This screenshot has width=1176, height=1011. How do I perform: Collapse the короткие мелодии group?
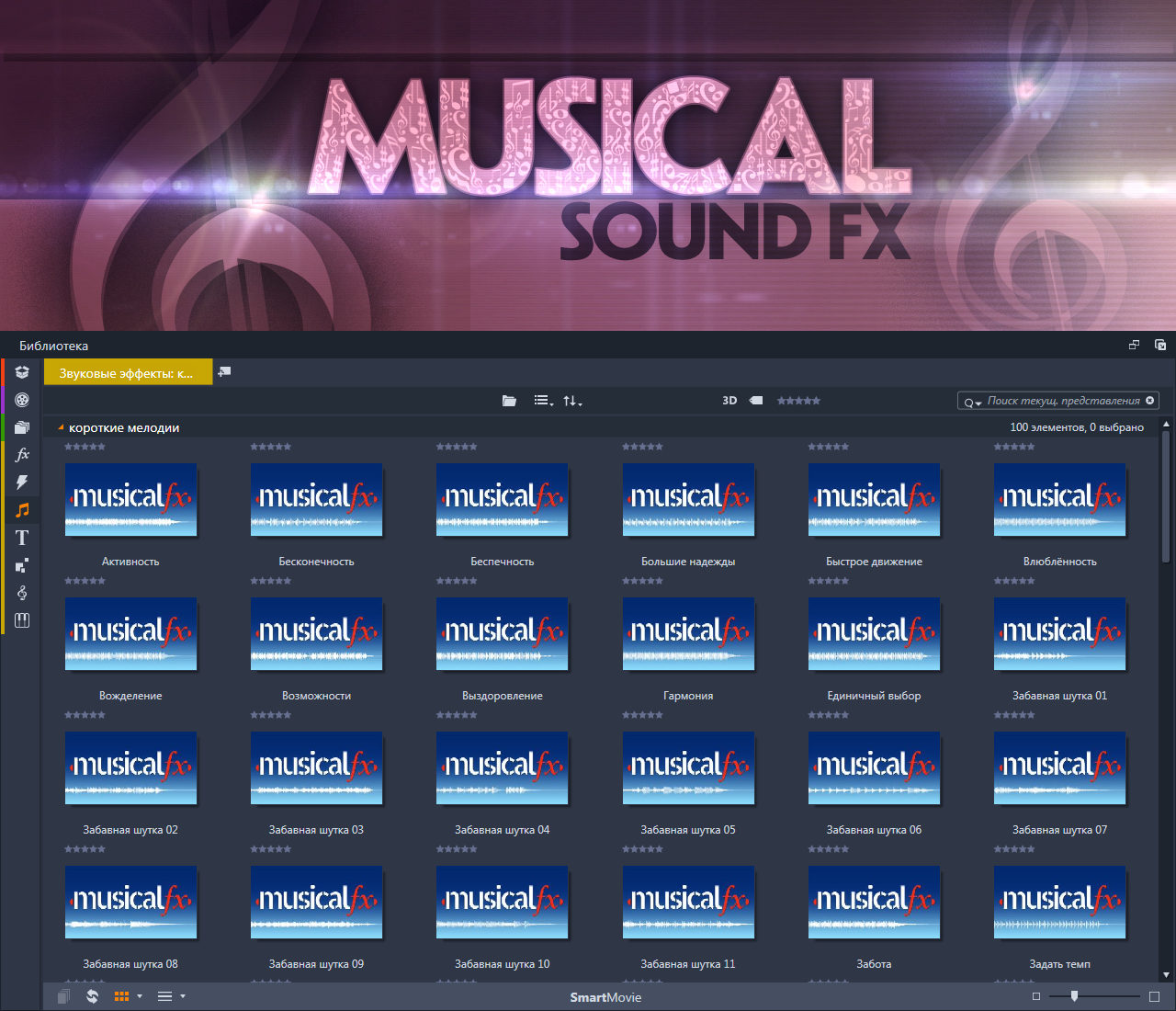point(61,427)
